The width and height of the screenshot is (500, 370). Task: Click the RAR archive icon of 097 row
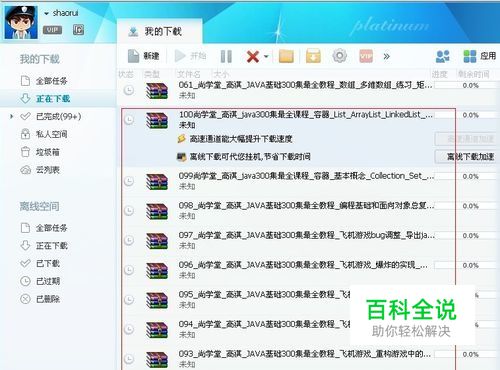click(157, 241)
